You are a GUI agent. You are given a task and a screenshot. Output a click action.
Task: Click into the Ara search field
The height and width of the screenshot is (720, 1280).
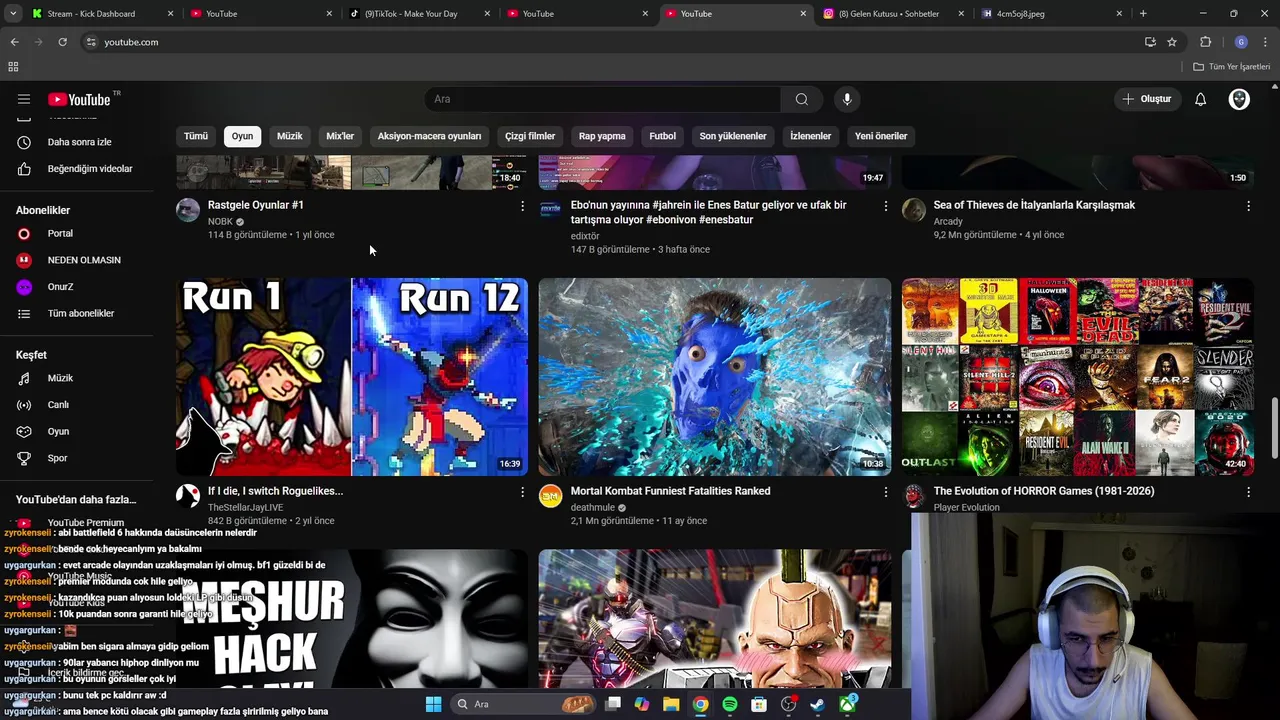pos(603,99)
